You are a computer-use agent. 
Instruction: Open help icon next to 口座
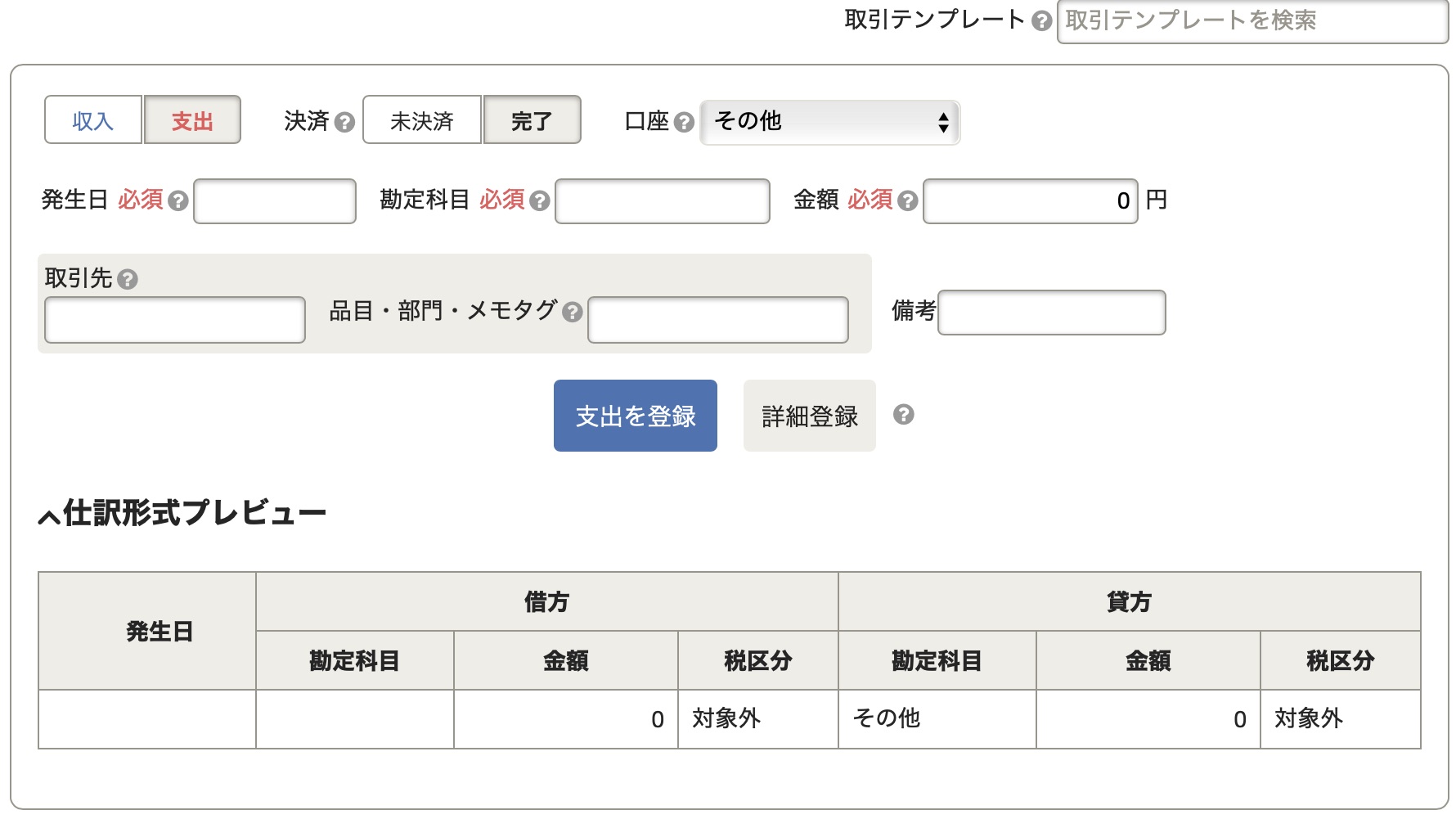click(684, 123)
